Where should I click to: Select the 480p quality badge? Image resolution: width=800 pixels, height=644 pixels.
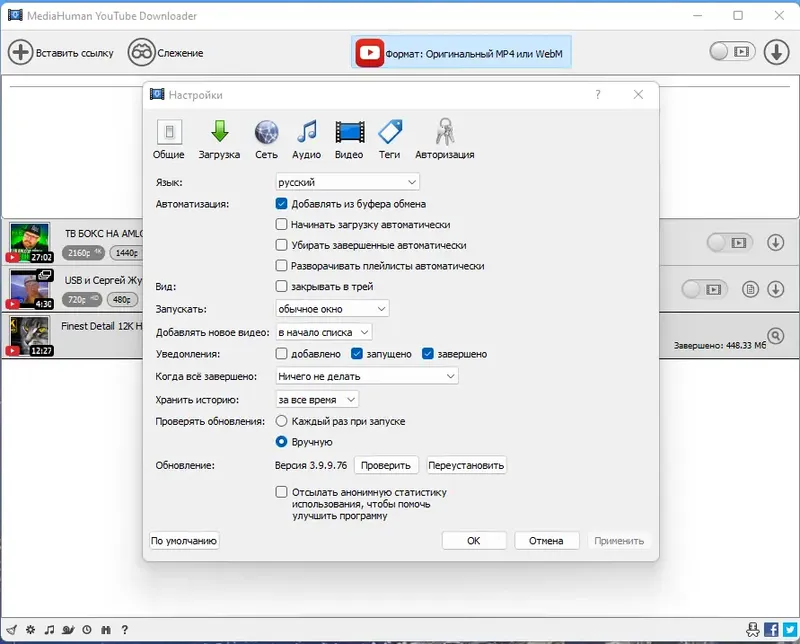[122, 300]
